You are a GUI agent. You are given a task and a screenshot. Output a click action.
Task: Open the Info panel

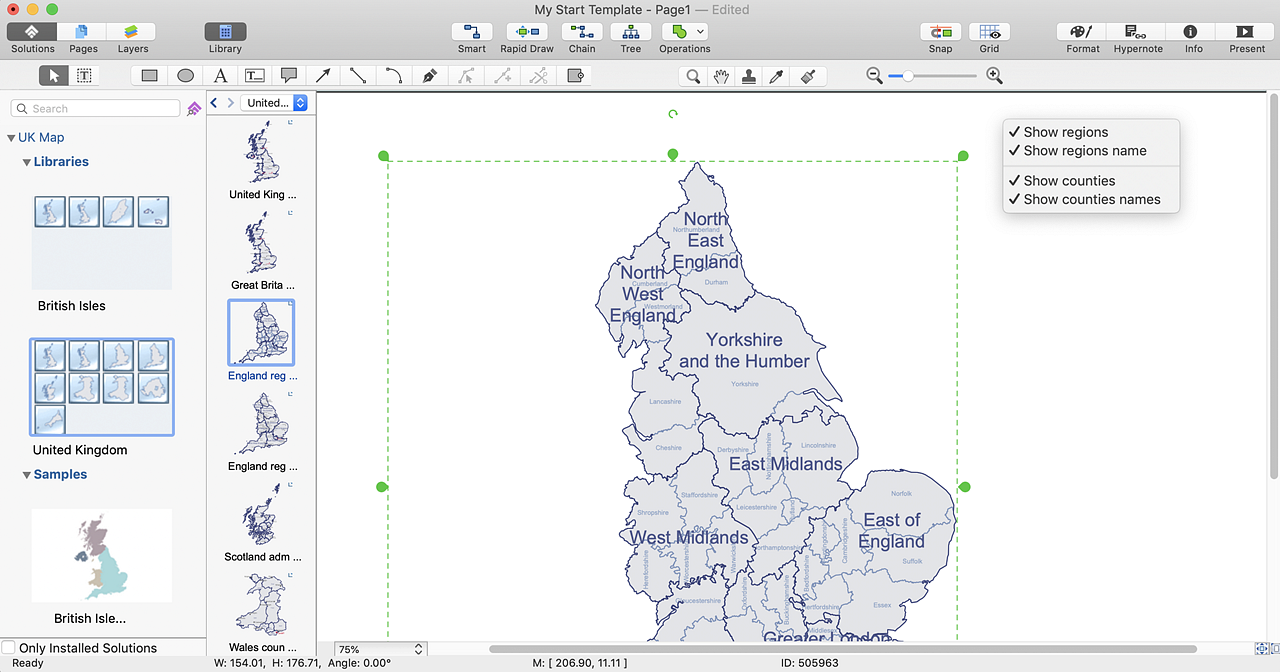coord(1190,32)
